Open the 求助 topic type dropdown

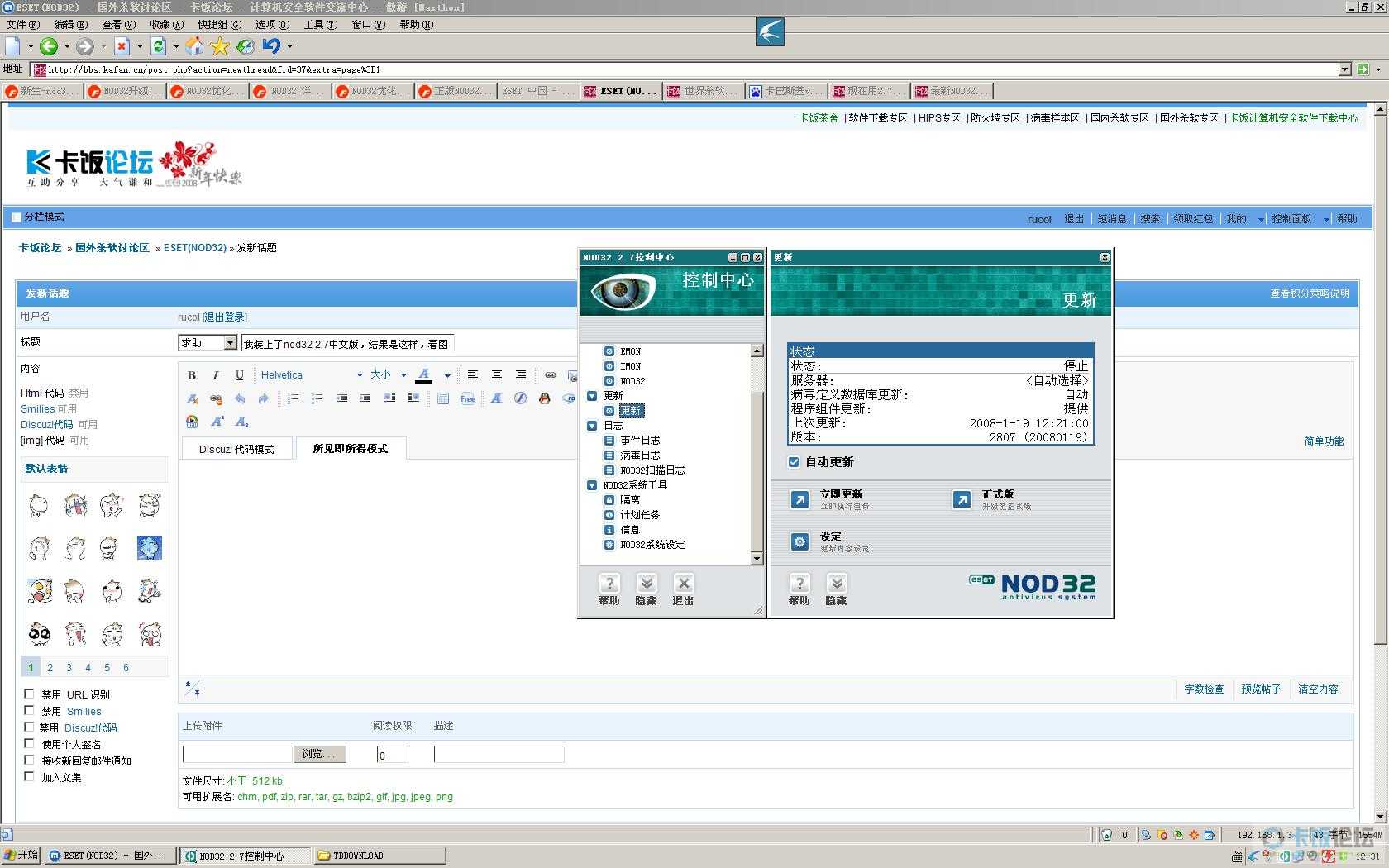point(230,342)
